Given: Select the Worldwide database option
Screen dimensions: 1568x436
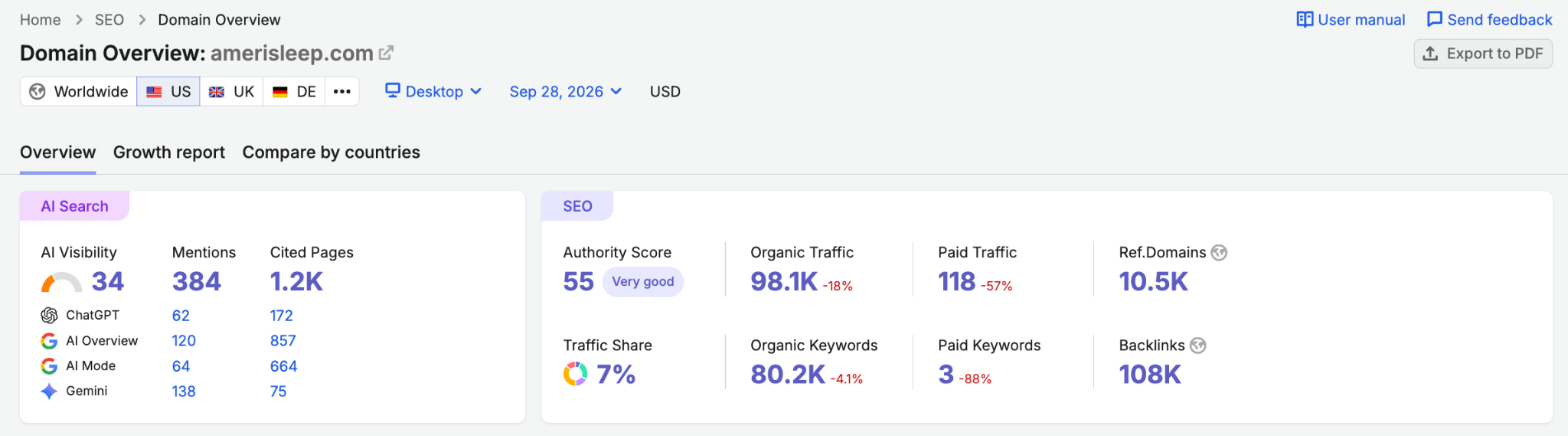Looking at the screenshot, I should [x=79, y=92].
